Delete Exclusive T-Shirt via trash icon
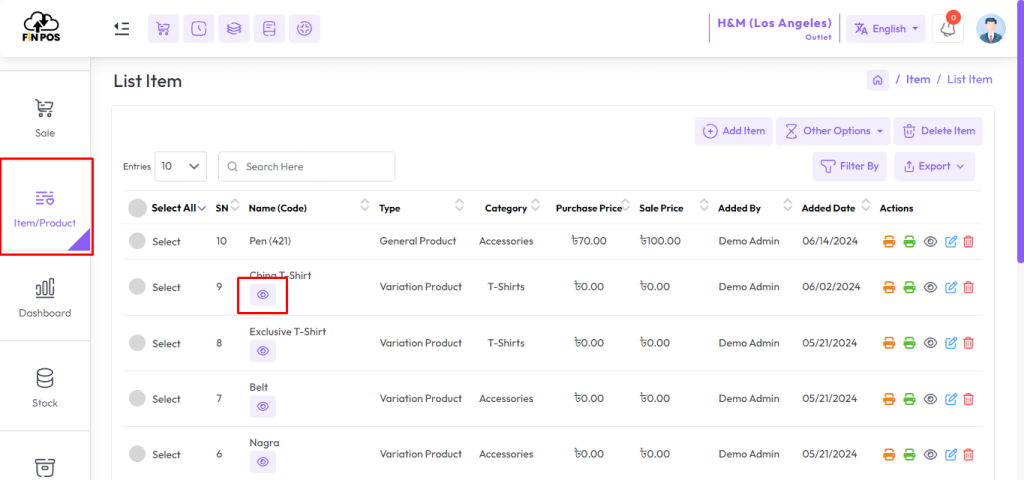Image resolution: width=1024 pixels, height=480 pixels. (968, 343)
